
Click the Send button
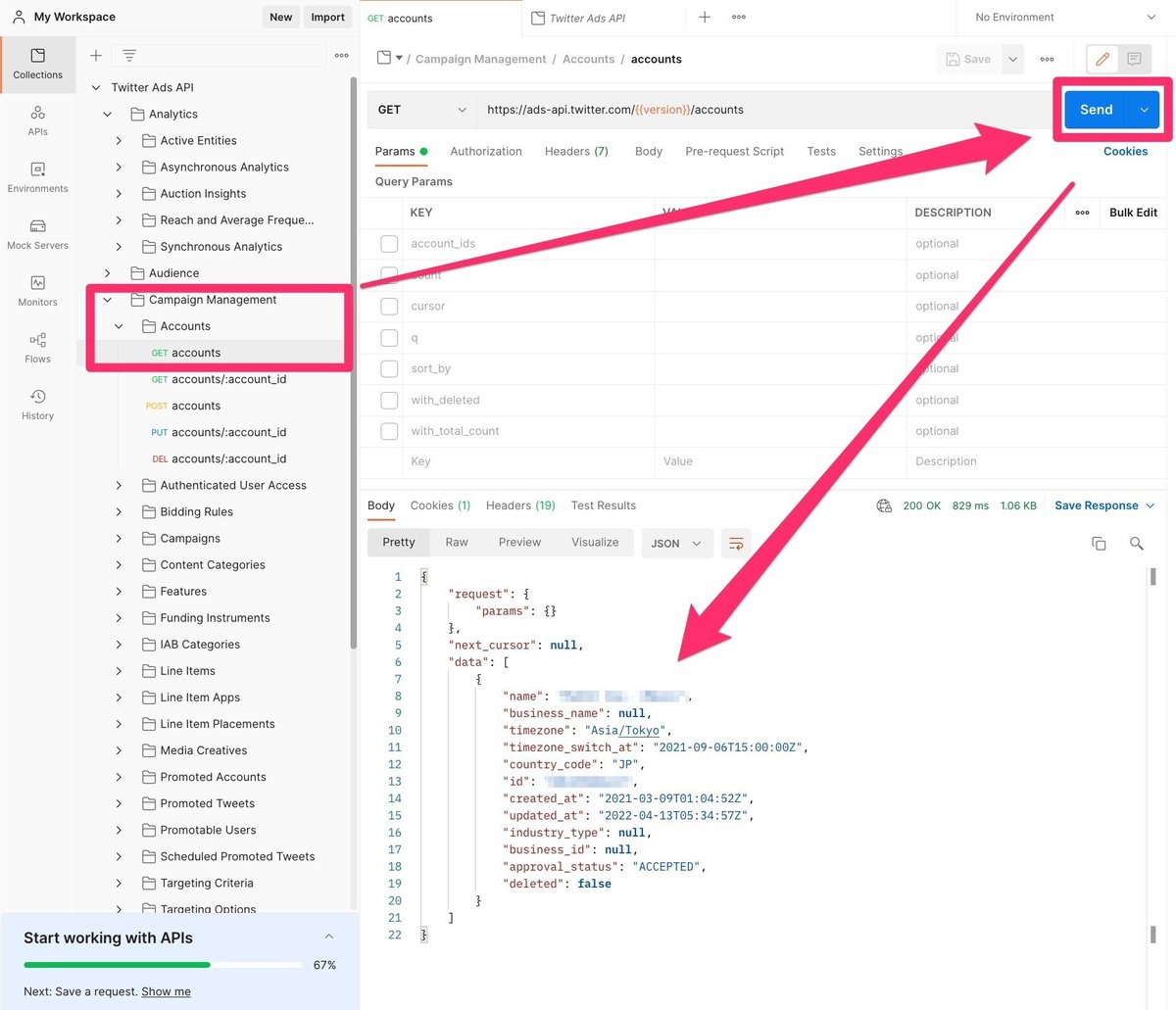[x=1096, y=110]
